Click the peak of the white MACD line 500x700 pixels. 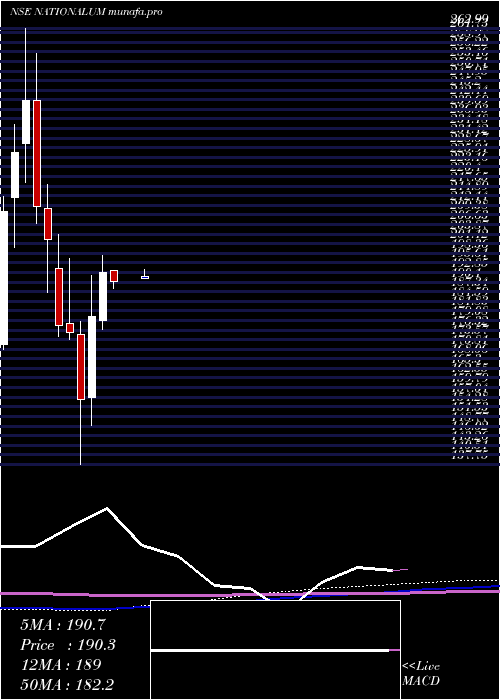tap(107, 508)
